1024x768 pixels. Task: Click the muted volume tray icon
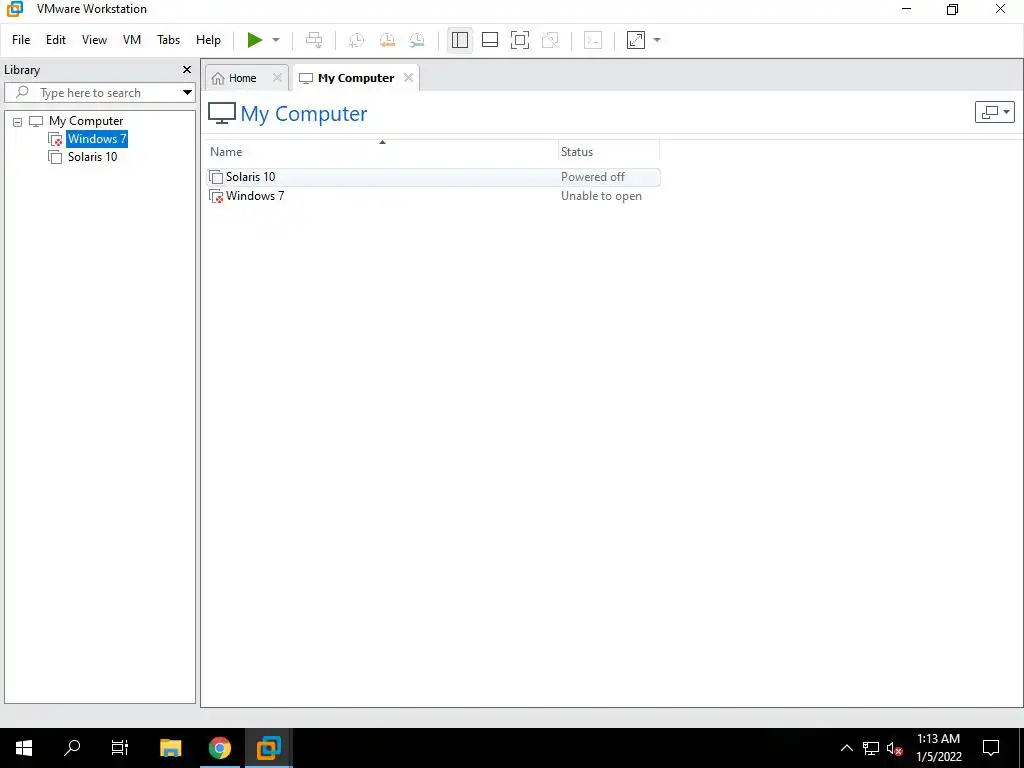click(895, 748)
